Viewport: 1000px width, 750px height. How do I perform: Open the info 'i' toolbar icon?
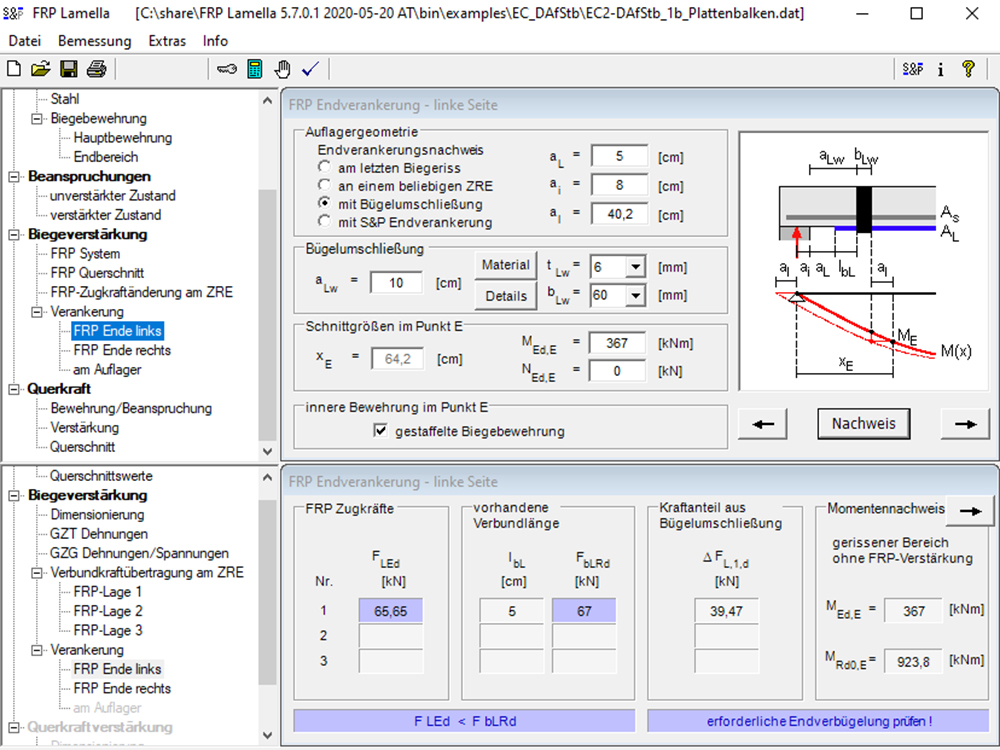point(941,69)
